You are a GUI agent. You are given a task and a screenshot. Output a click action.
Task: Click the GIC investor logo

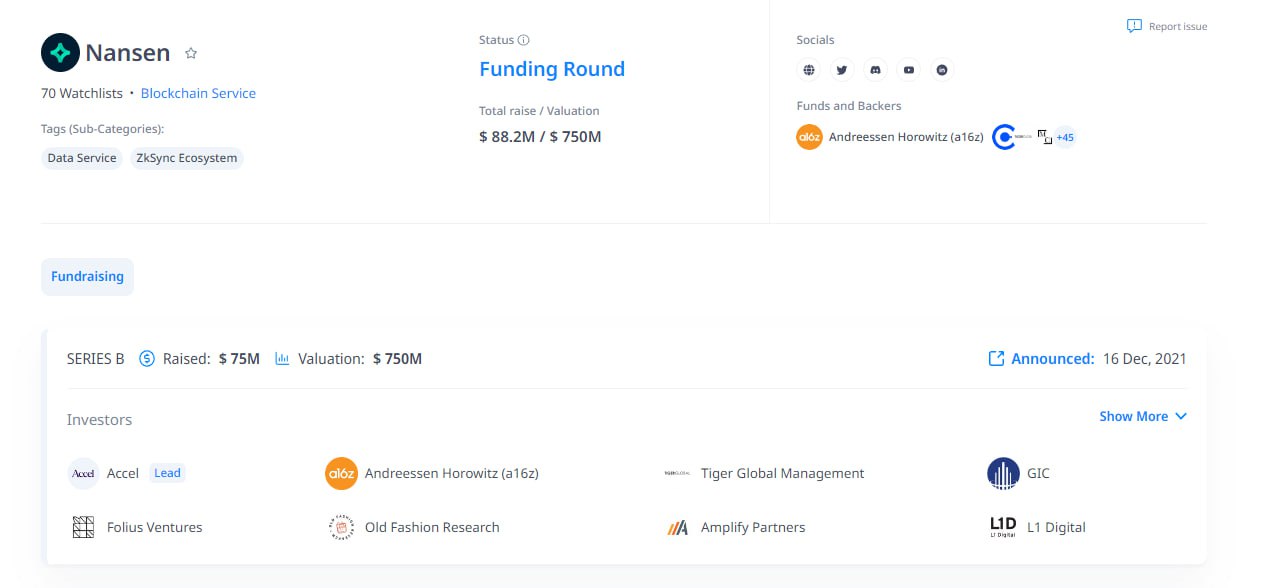click(x=1003, y=473)
